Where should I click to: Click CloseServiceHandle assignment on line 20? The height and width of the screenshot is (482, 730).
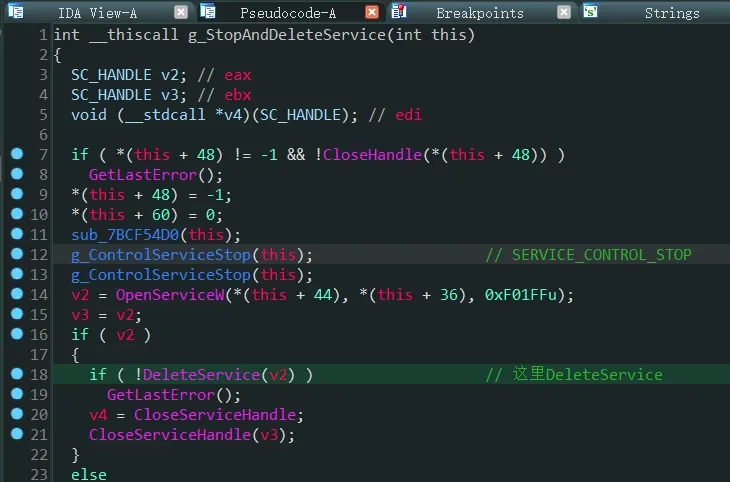click(x=215, y=415)
